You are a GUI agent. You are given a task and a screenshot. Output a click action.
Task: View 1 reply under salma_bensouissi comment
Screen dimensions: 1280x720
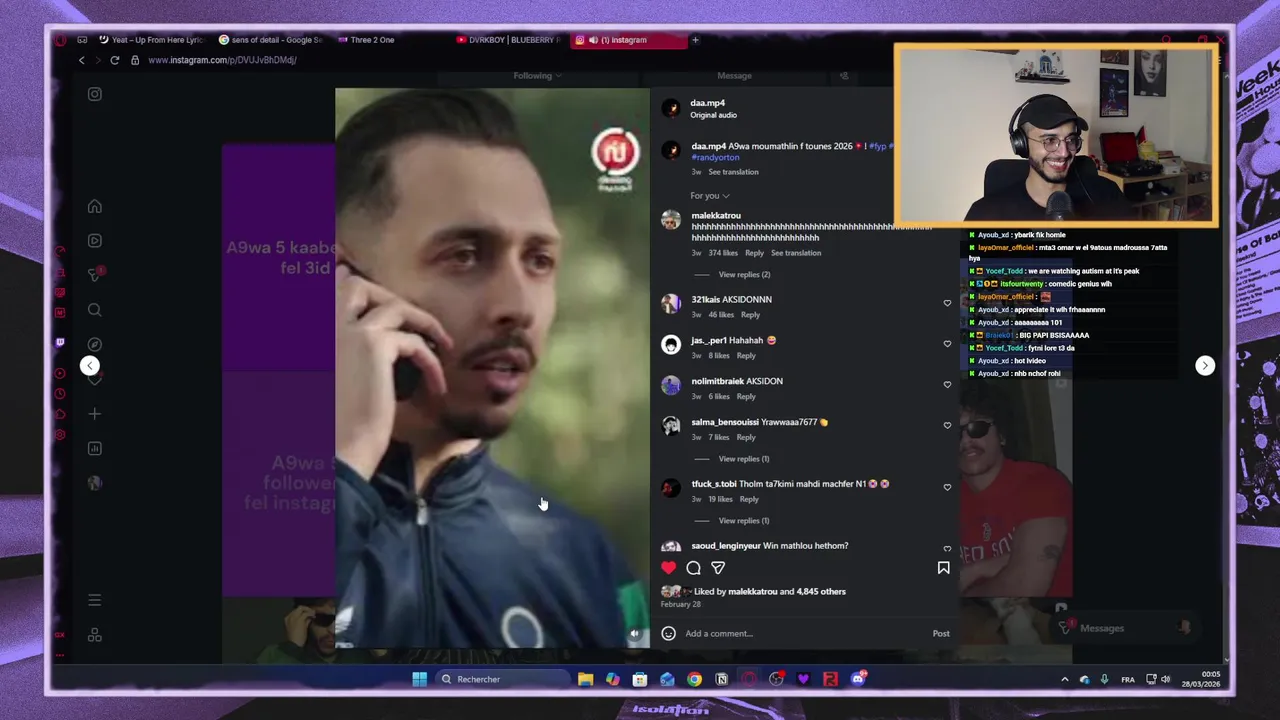click(x=743, y=459)
